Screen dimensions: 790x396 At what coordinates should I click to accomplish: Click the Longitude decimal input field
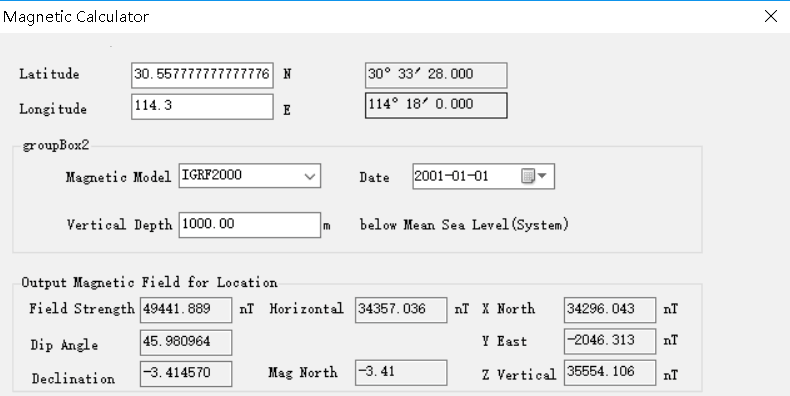pyautogui.click(x=202, y=106)
